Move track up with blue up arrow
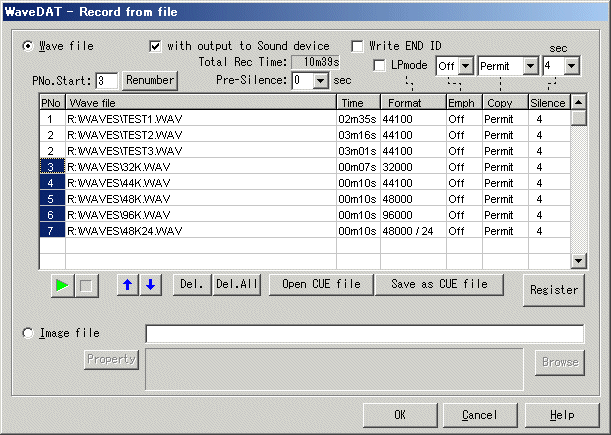Screen dimensions: 611x435 (x=127, y=285)
